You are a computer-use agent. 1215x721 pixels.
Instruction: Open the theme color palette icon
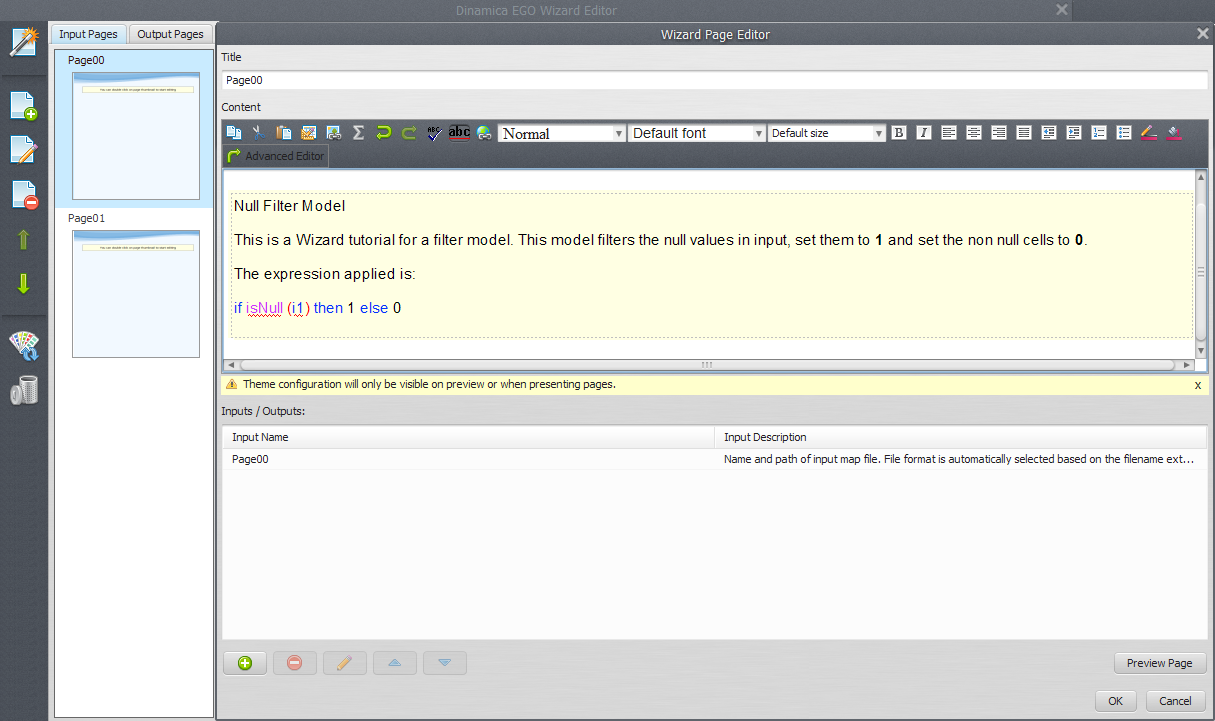[x=23, y=346]
